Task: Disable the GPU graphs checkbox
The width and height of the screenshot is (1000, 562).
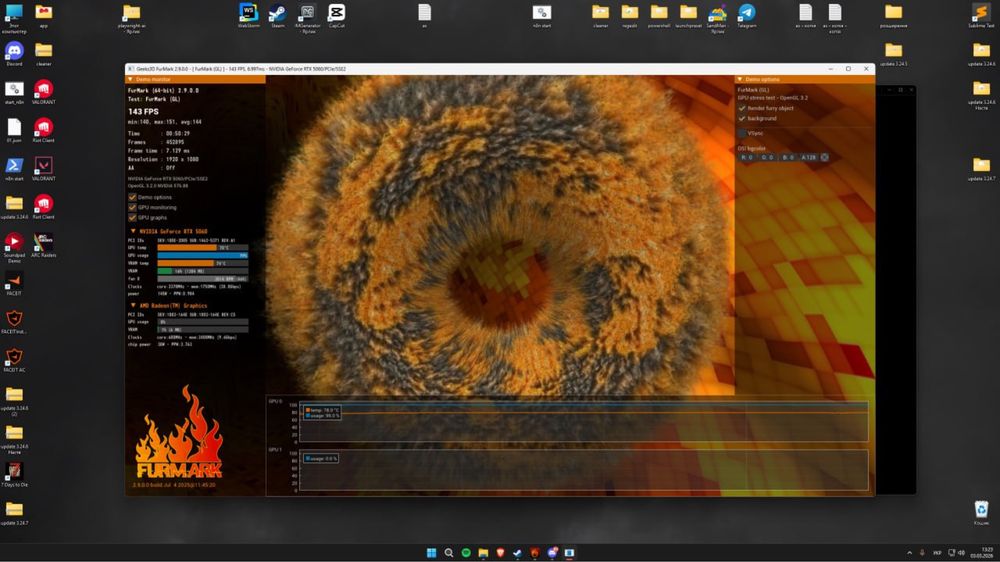Action: (x=133, y=217)
